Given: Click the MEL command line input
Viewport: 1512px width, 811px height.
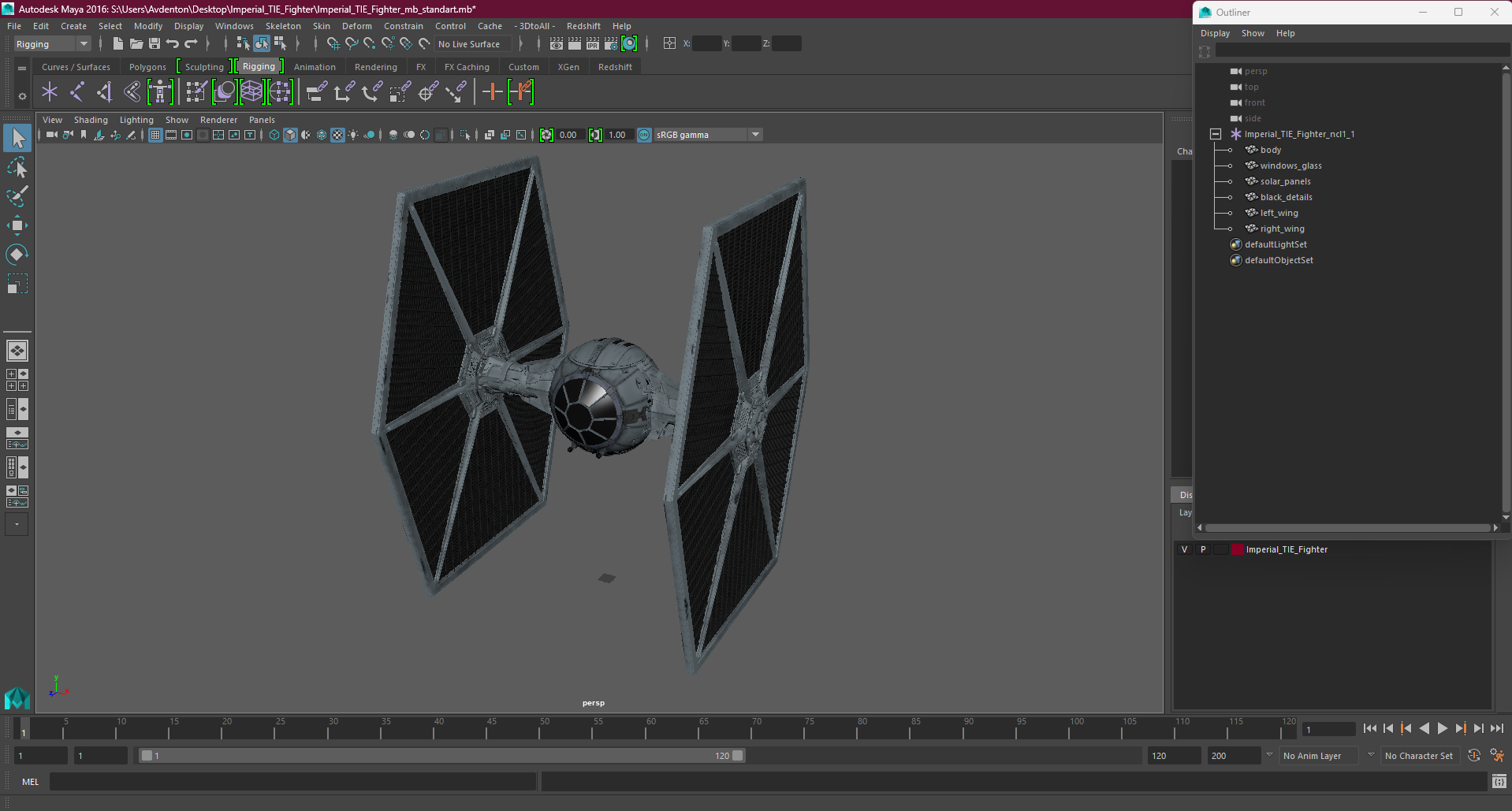Looking at the screenshot, I should point(292,782).
